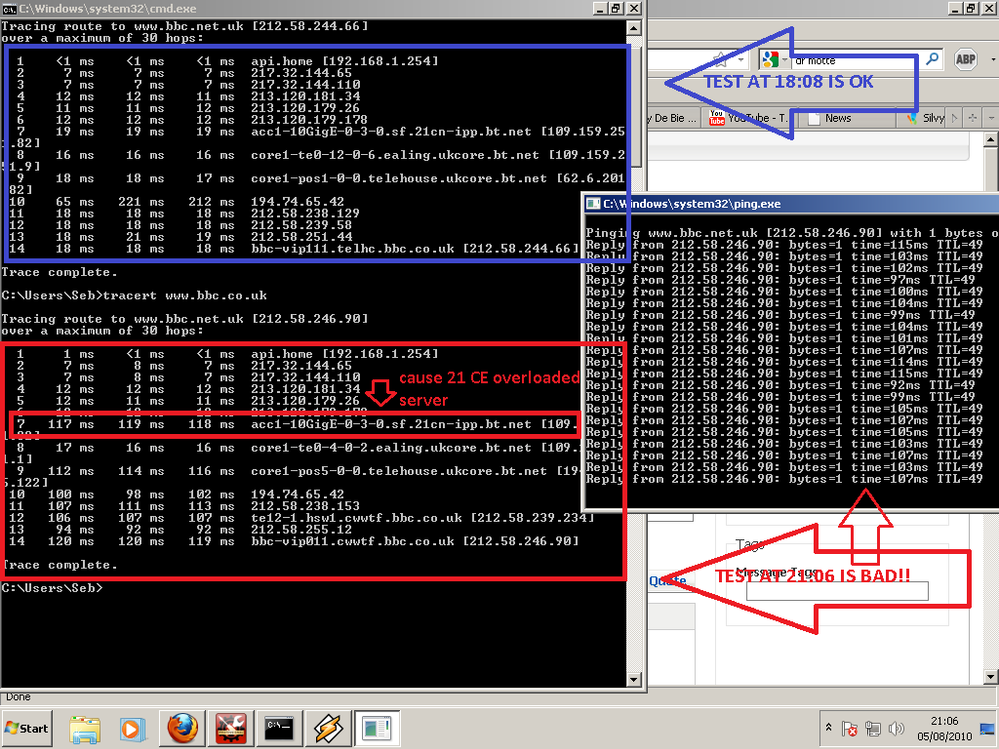
Task: Open Windows Explorer from the Quick Launch bar
Action: 85,728
